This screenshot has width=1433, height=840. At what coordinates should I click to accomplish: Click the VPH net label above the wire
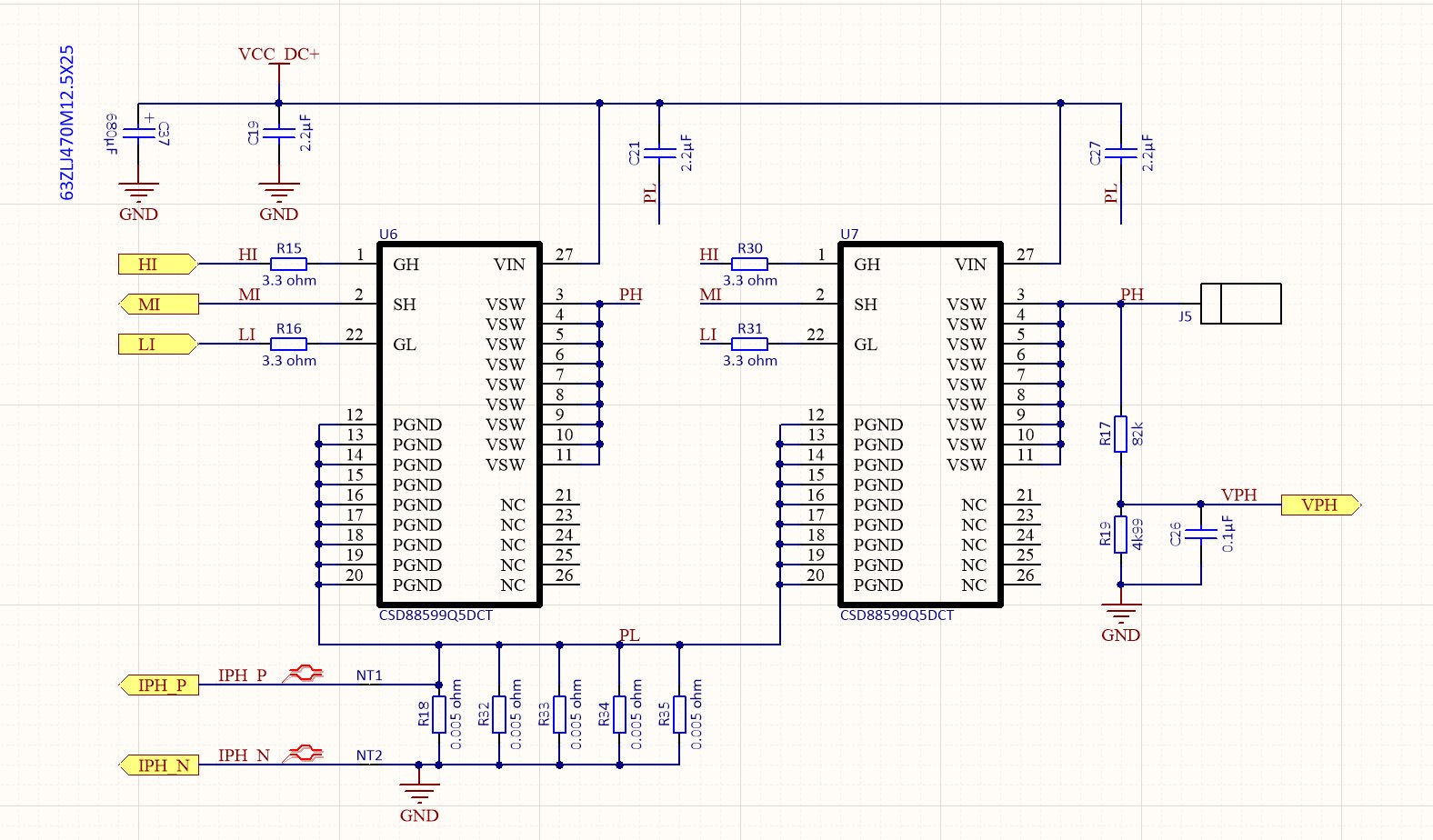(x=1239, y=495)
